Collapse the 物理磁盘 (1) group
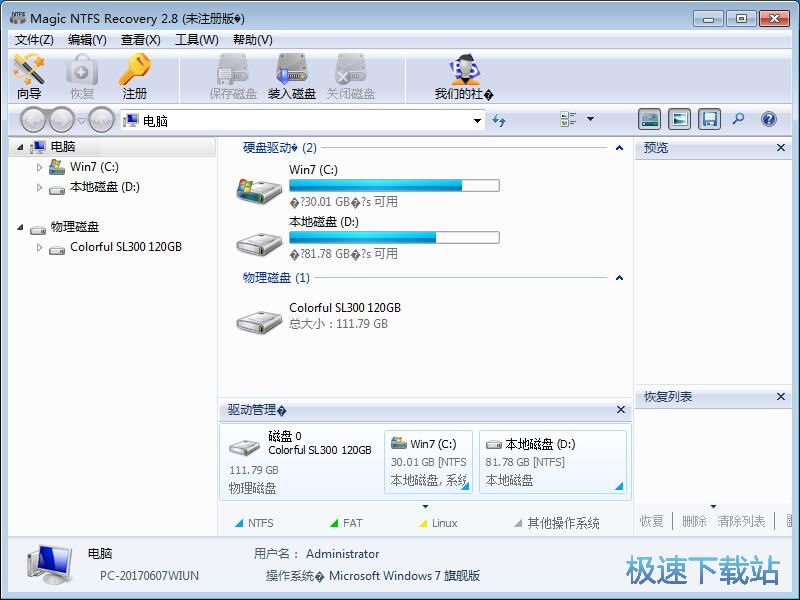Viewport: 800px width, 600px height. coord(619,278)
